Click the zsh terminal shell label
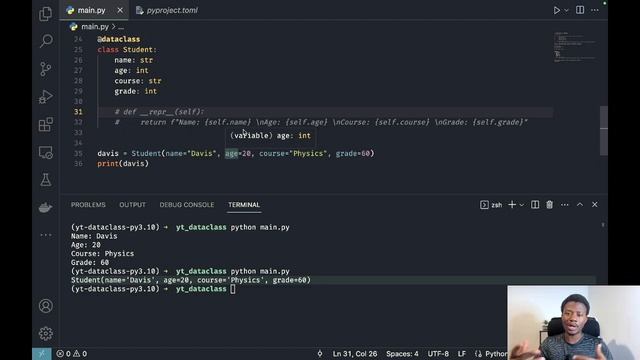 [491, 205]
